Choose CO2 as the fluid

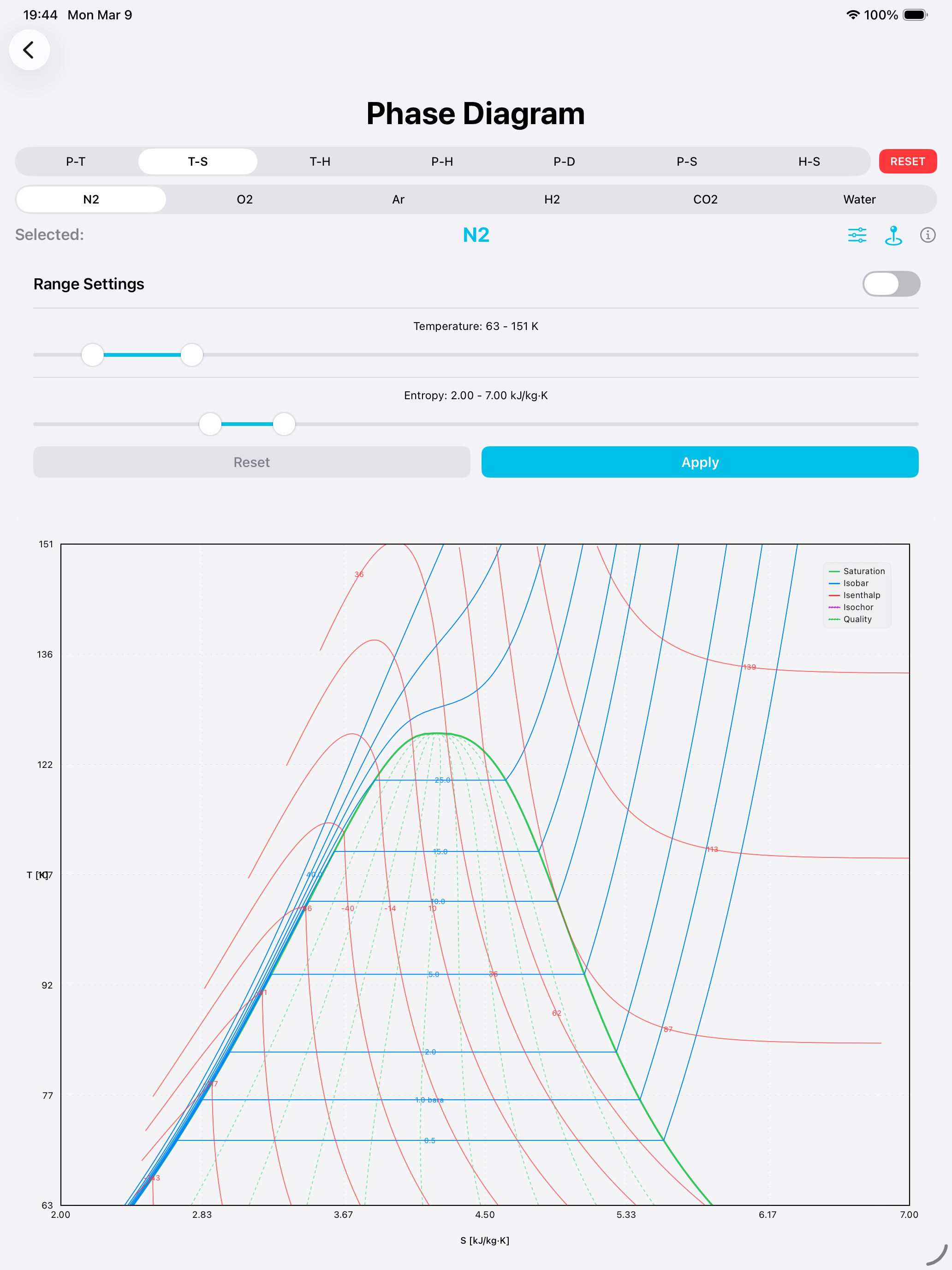[x=705, y=199]
